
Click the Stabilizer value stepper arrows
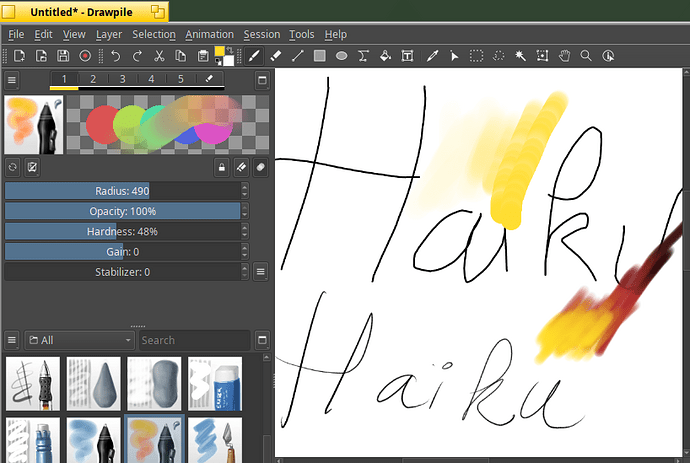[x=245, y=272]
